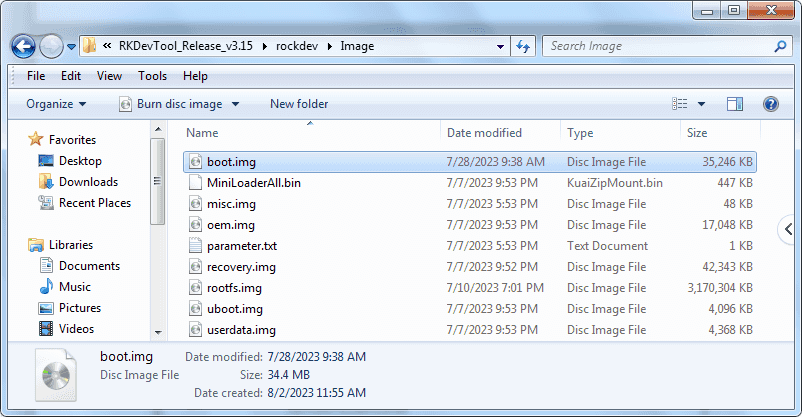Open the Tools menu
The height and width of the screenshot is (417, 802).
[x=152, y=76]
